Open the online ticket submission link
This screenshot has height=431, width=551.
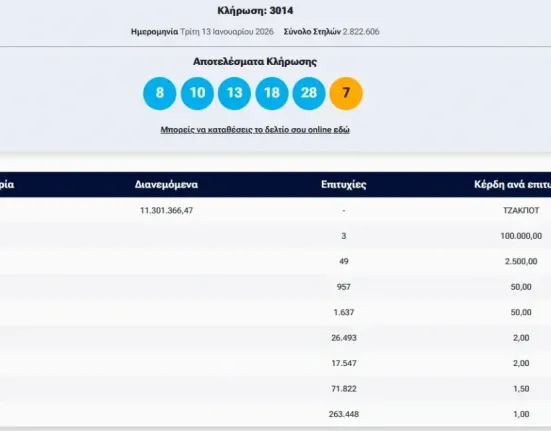(255, 130)
